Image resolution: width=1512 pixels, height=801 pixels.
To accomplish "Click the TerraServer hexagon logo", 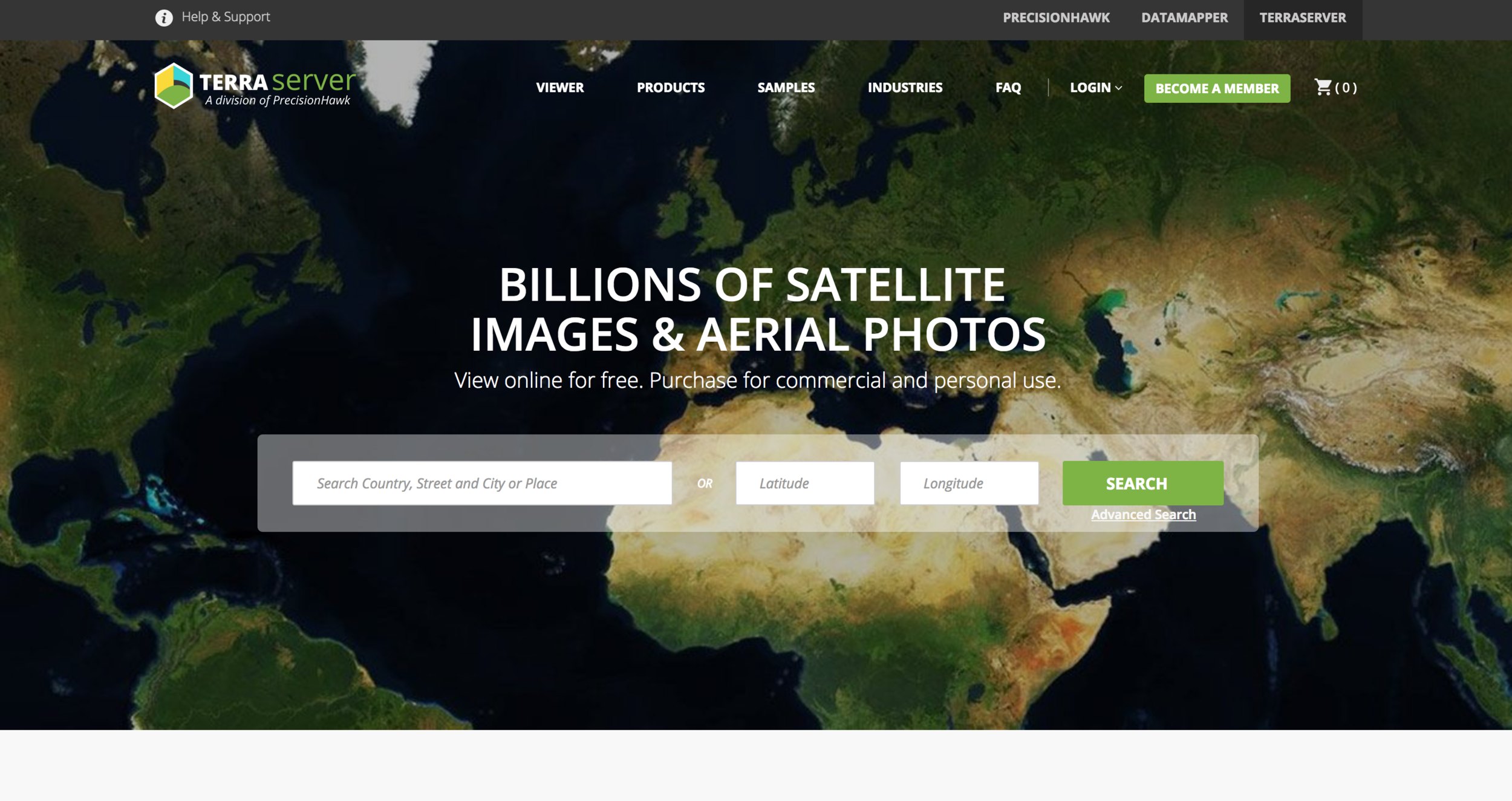I will (x=174, y=87).
